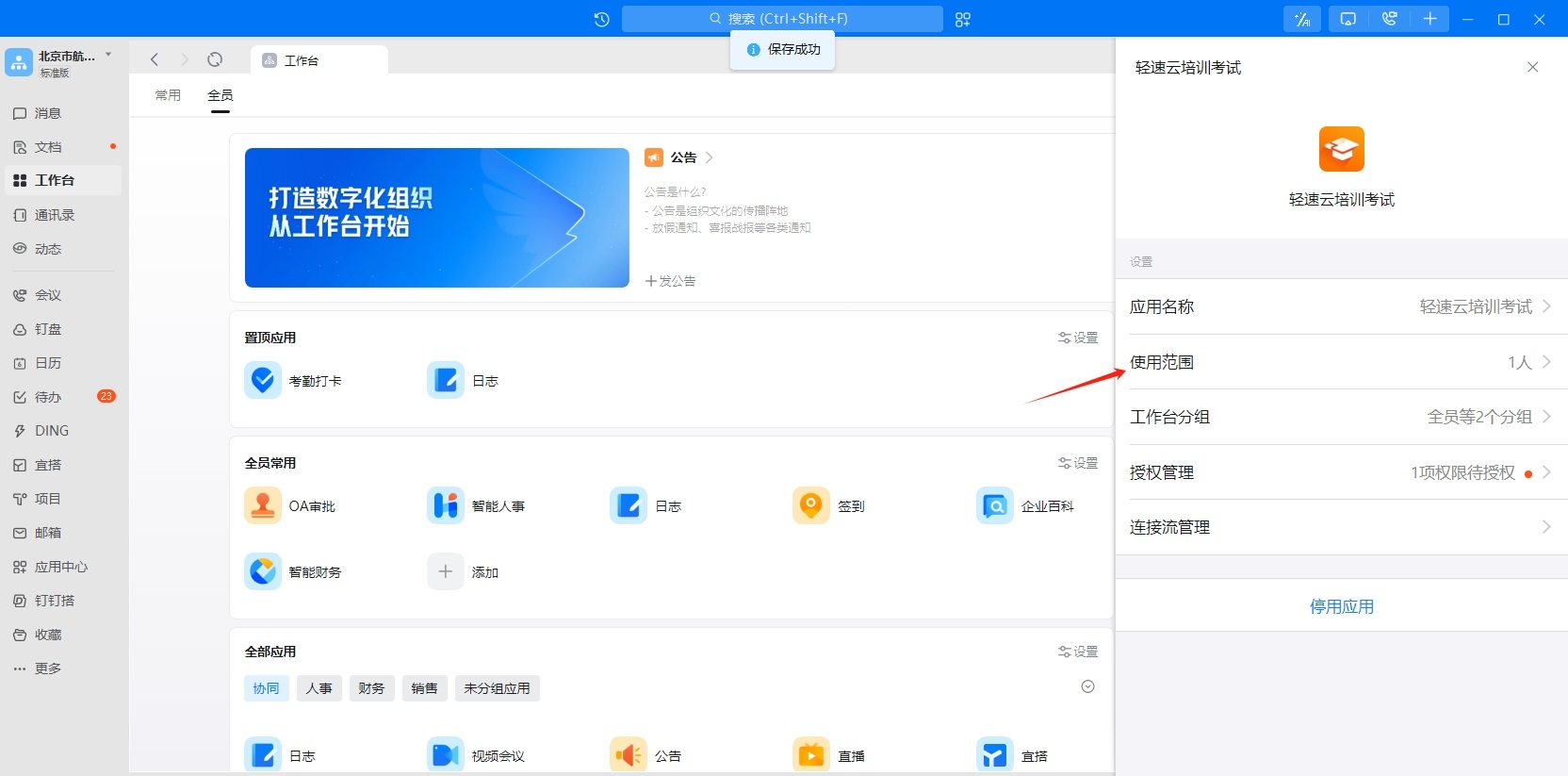Screen dimensions: 1568x776
Task: Open 企业百科 app icon
Action: pyautogui.click(x=995, y=506)
